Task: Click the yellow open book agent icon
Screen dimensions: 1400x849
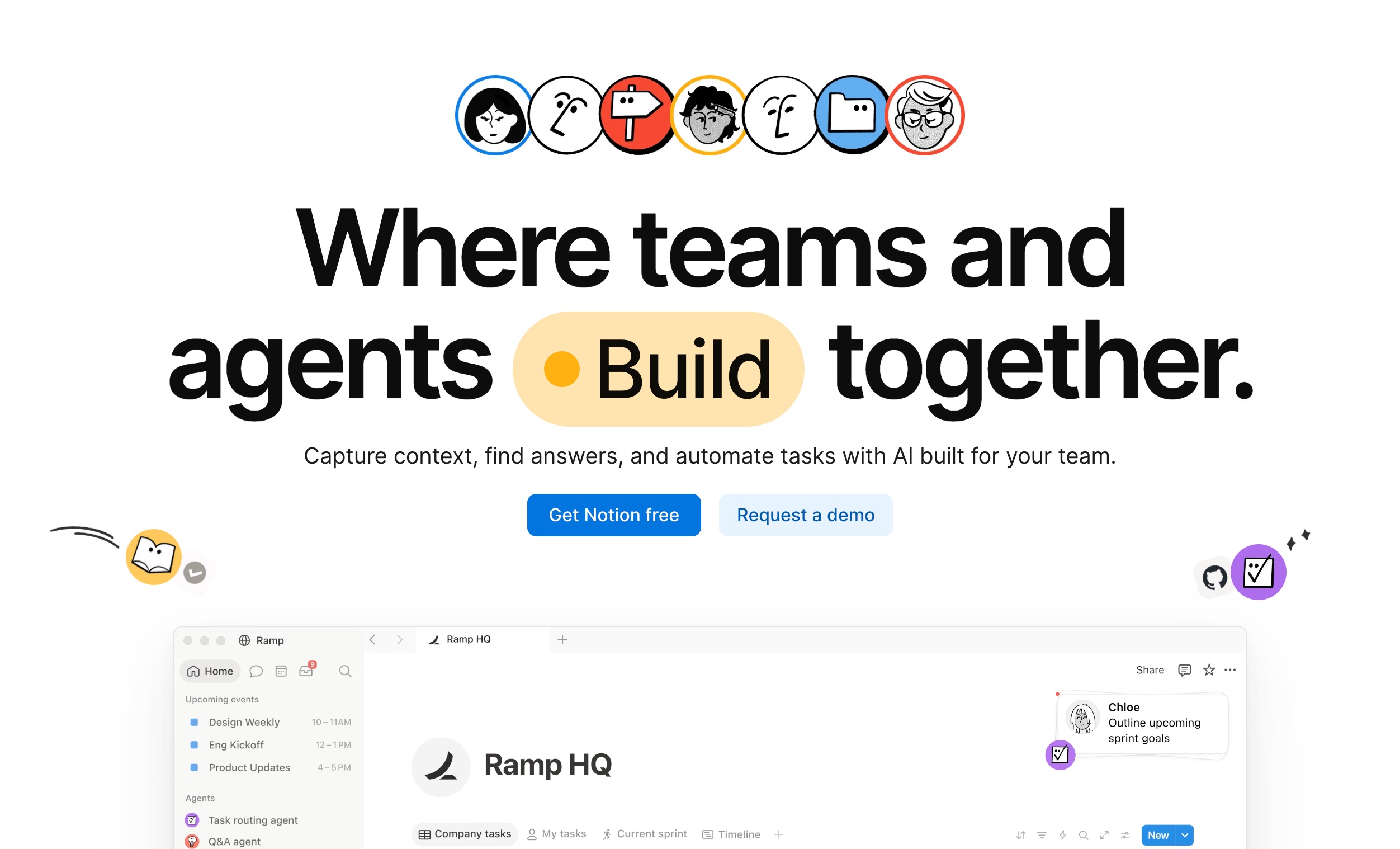Action: [x=153, y=557]
